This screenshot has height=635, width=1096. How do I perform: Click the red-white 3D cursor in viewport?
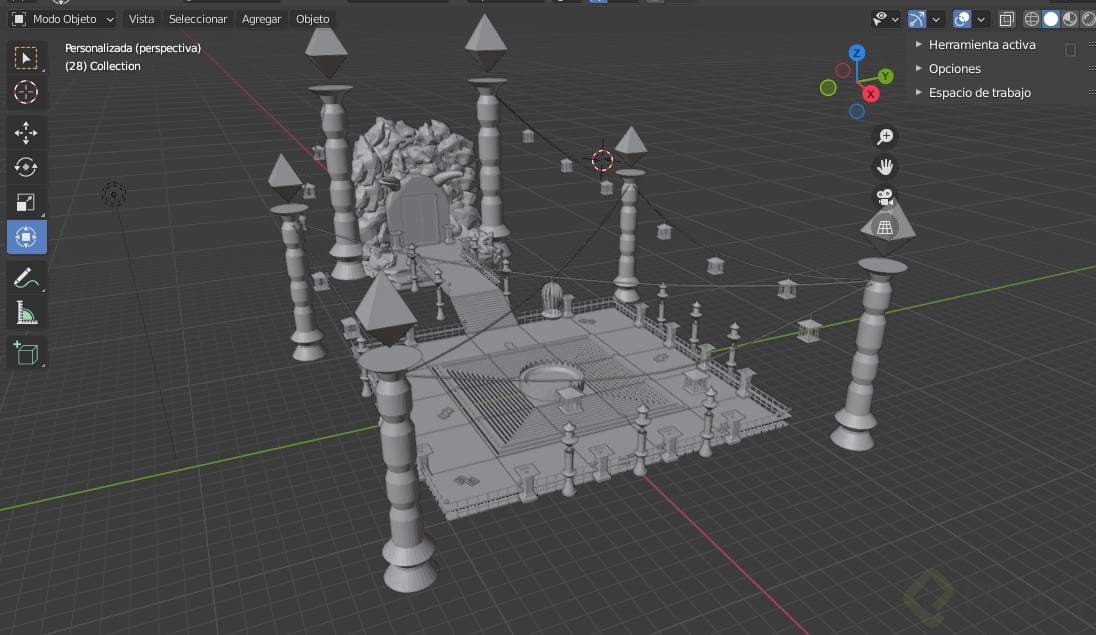click(603, 161)
